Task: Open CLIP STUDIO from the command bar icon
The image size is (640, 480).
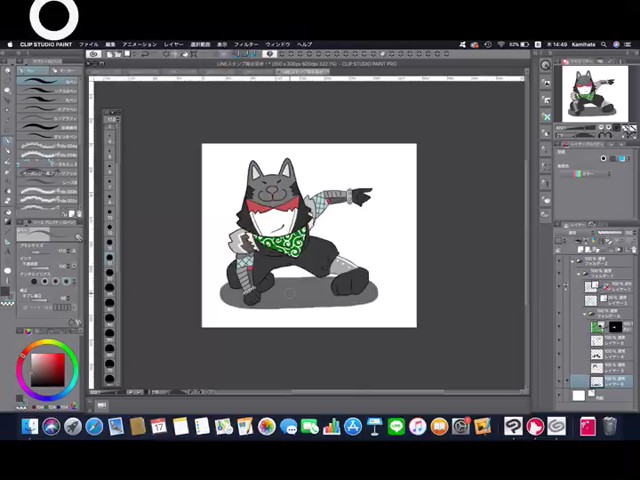Action: click(x=93, y=54)
